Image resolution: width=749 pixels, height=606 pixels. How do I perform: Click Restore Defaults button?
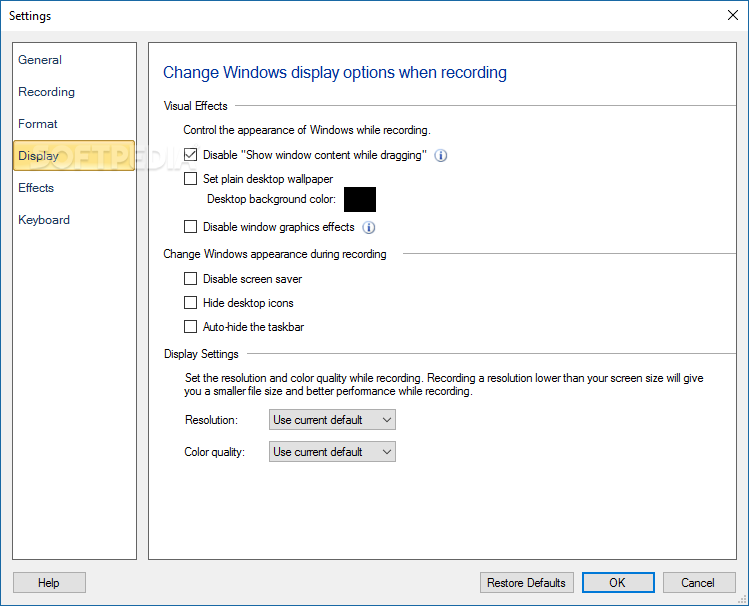(526, 583)
